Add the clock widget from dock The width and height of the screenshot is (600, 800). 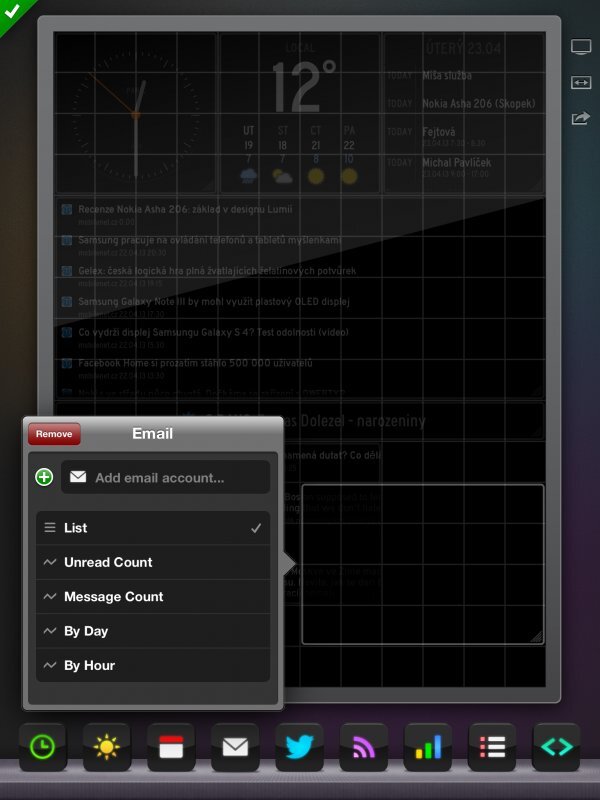pos(43,747)
